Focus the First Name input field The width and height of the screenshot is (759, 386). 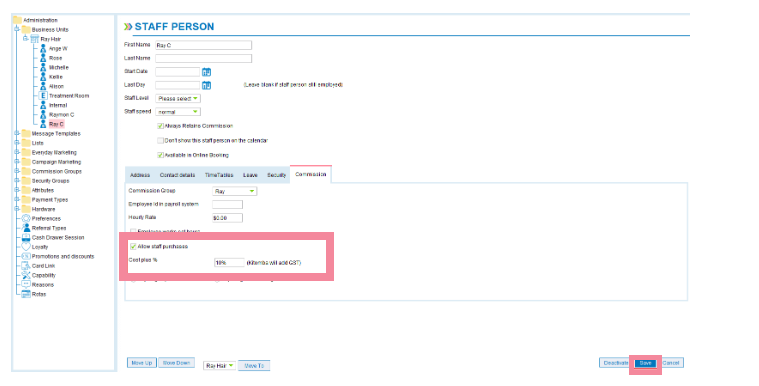[x=203, y=45]
